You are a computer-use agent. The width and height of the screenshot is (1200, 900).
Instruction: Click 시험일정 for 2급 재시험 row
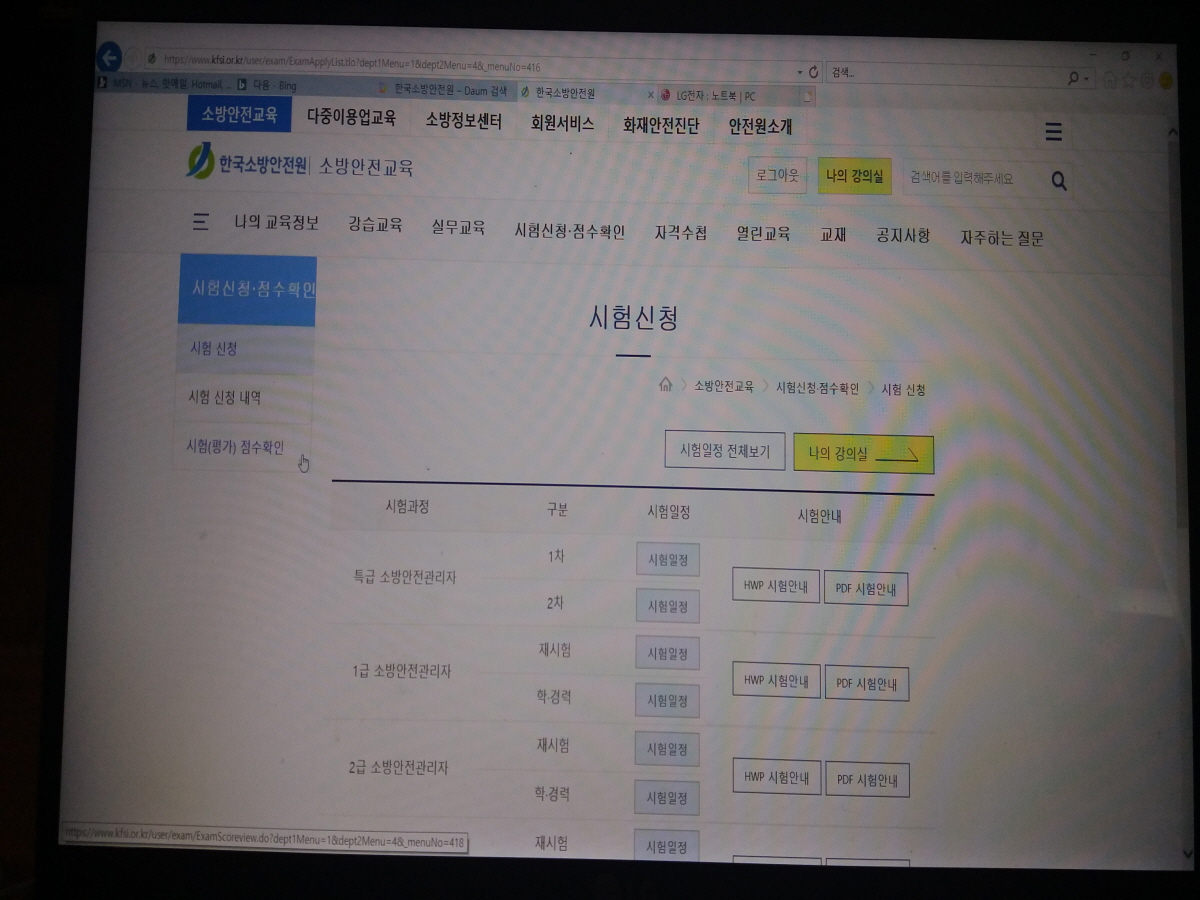click(x=667, y=749)
